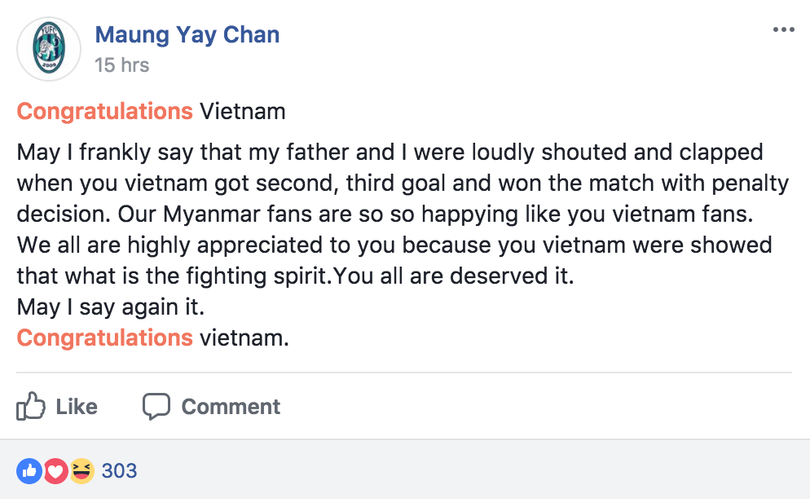Open the "15 hrs" timestamp link
Viewport: 810px width, 499px height.
121,65
